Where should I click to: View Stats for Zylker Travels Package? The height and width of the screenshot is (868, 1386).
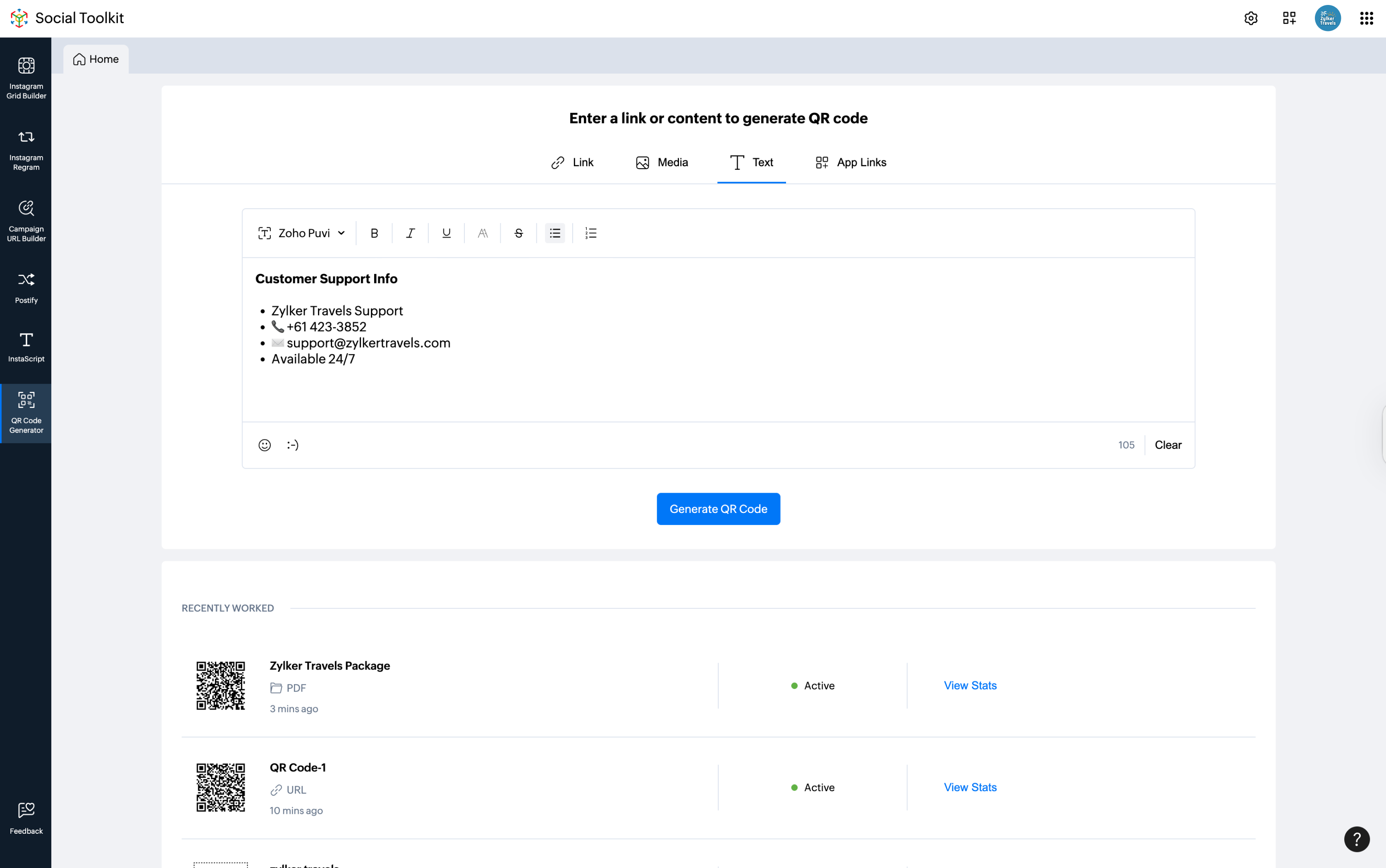tap(970, 685)
